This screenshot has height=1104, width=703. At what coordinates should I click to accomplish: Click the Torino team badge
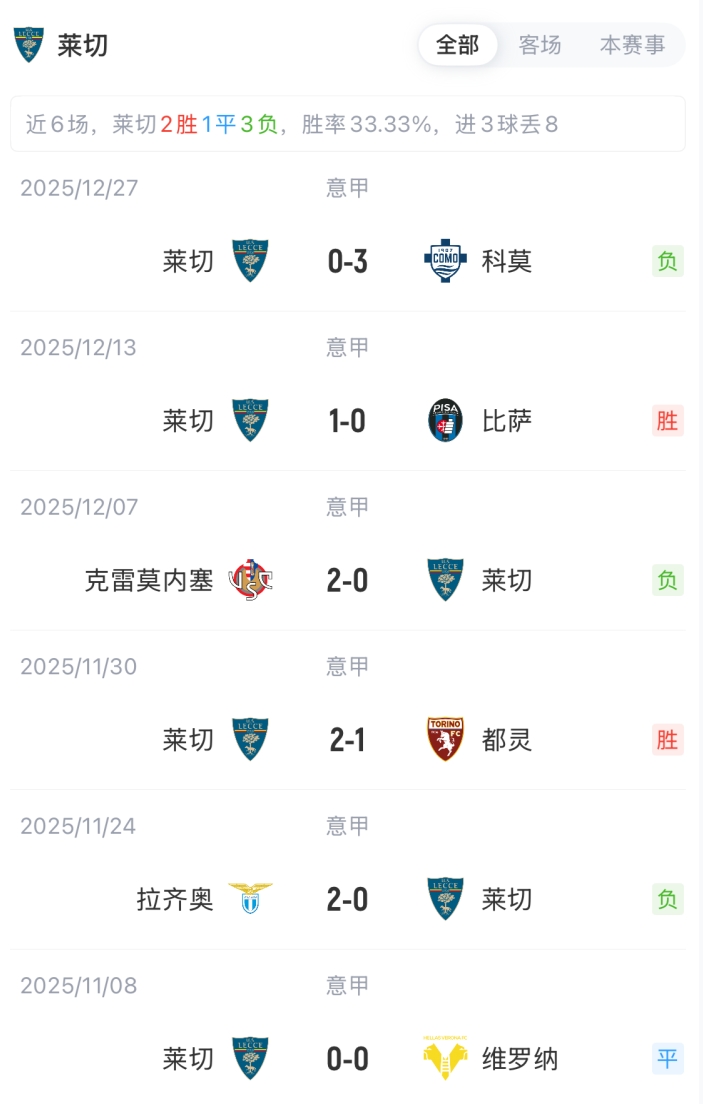tap(445, 740)
